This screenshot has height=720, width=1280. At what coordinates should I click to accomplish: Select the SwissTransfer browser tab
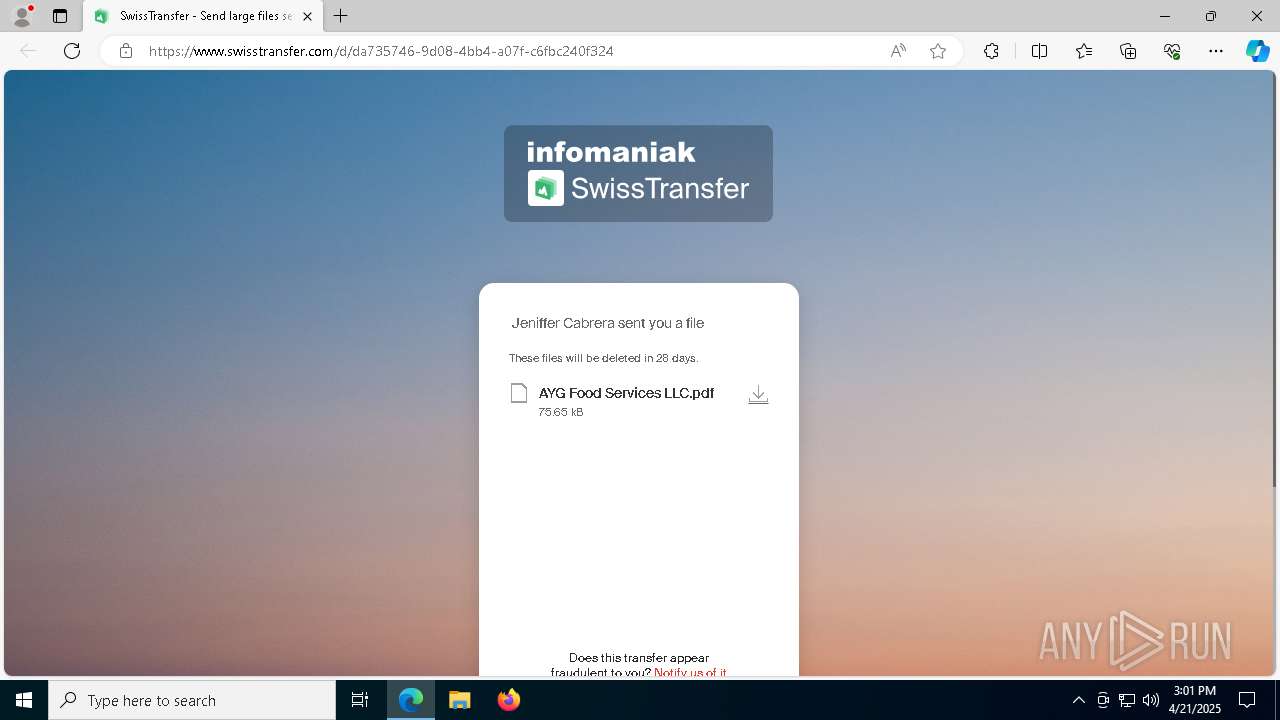[x=204, y=16]
